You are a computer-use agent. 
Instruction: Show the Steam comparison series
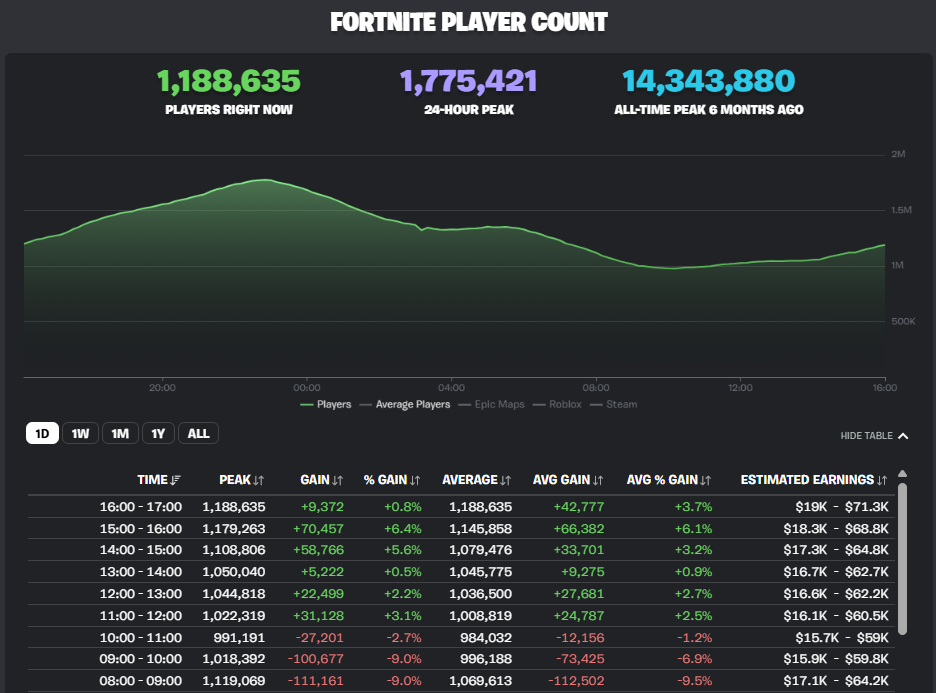(614, 405)
